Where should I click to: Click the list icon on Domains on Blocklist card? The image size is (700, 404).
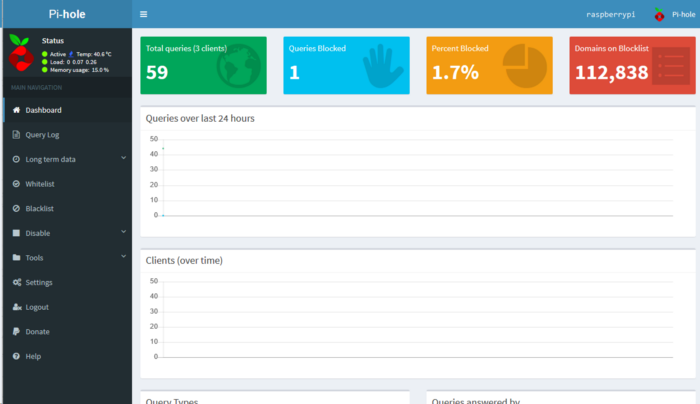tap(671, 66)
